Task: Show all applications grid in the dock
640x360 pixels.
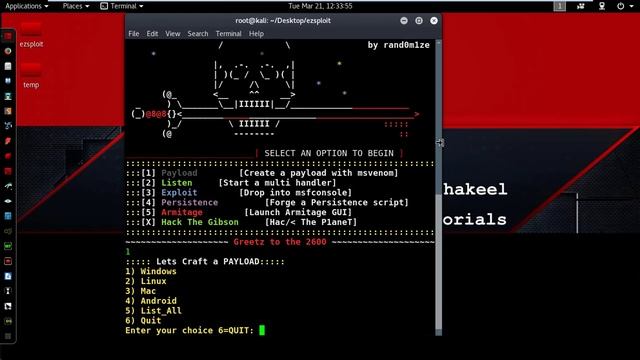Action: tap(8, 336)
